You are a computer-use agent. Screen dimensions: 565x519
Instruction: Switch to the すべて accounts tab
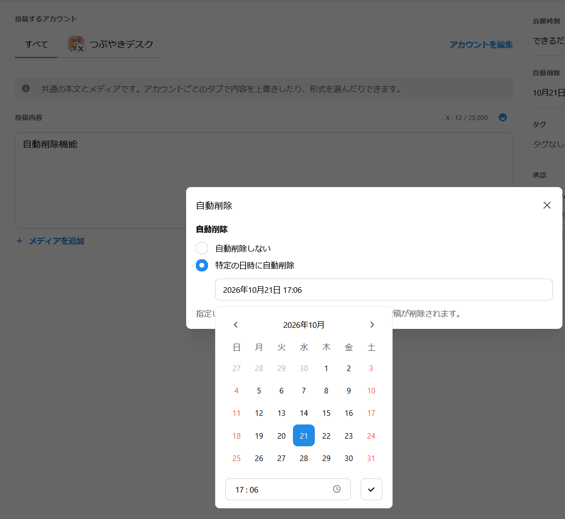pos(36,44)
